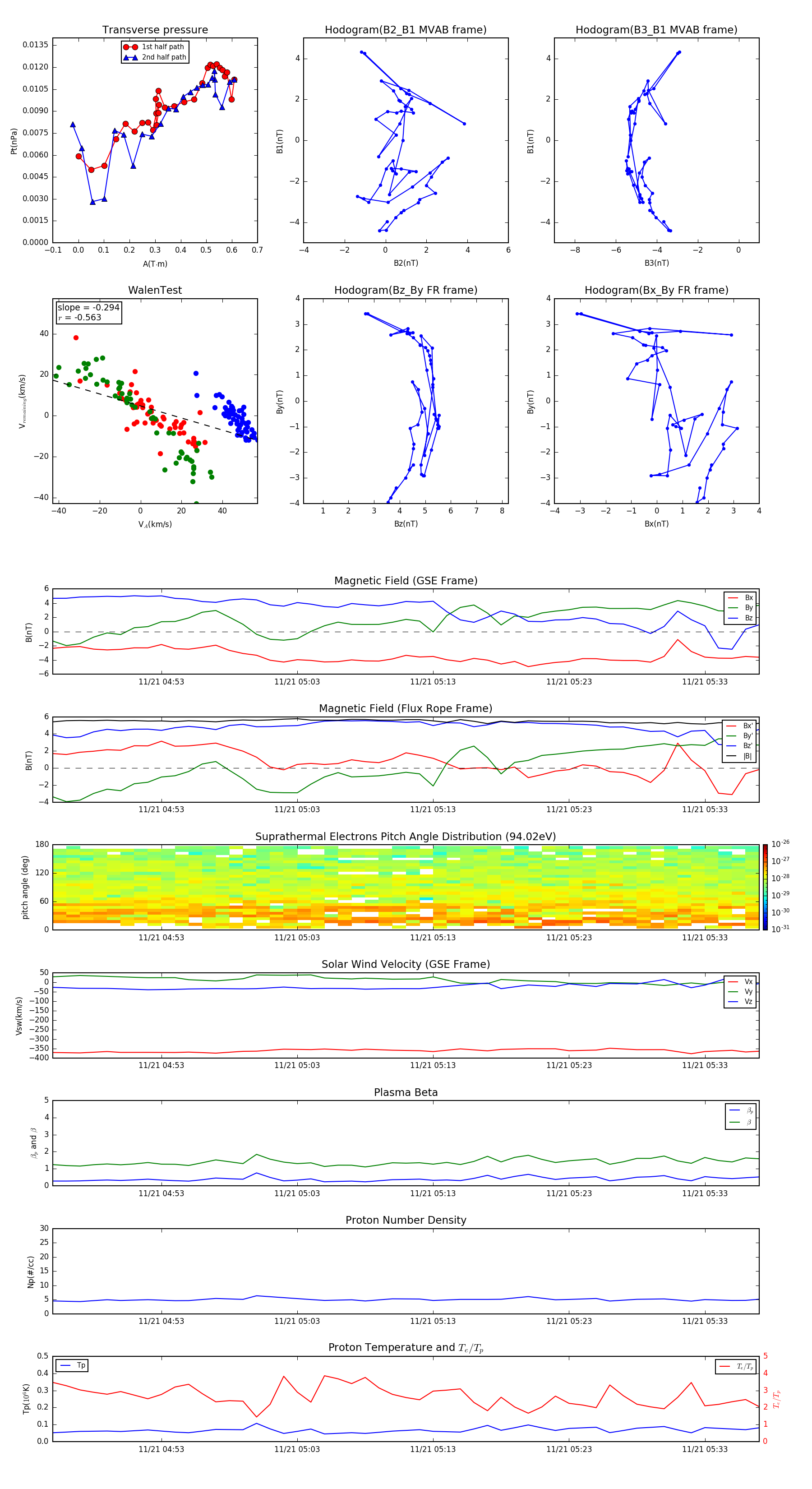The height and width of the screenshot is (1489, 812).
Task: Click the 'Transverse pressure' plot title
Action: point(155,30)
